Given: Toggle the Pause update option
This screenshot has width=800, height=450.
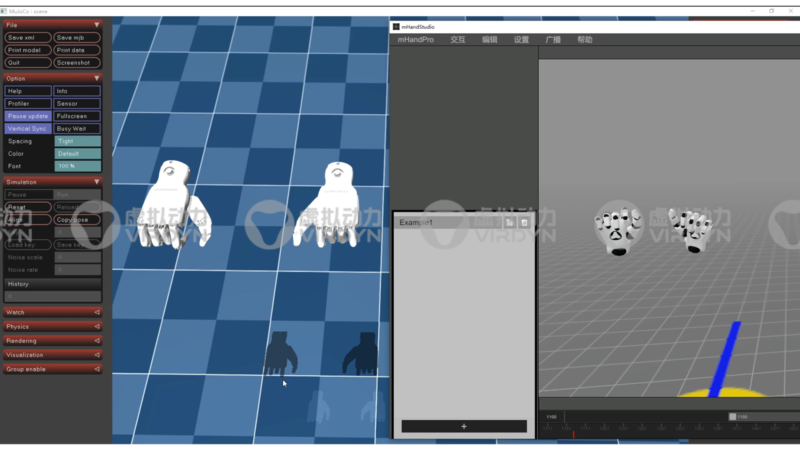Looking at the screenshot, I should pos(27,116).
